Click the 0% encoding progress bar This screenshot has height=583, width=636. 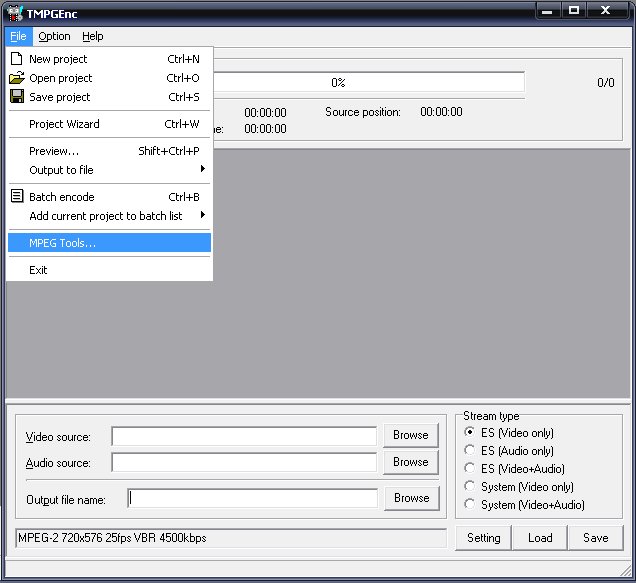click(369, 83)
